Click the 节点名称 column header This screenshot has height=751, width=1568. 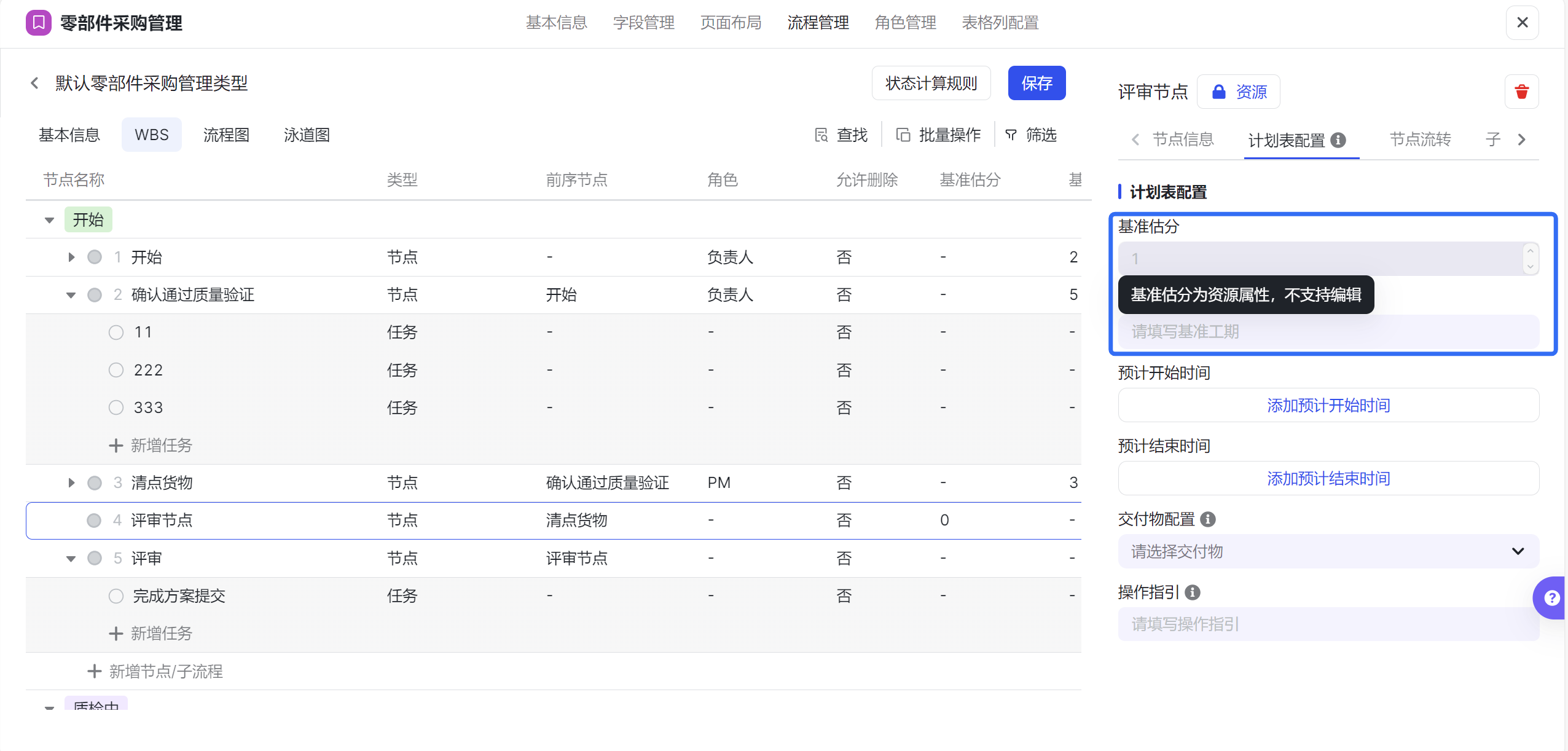point(74,179)
